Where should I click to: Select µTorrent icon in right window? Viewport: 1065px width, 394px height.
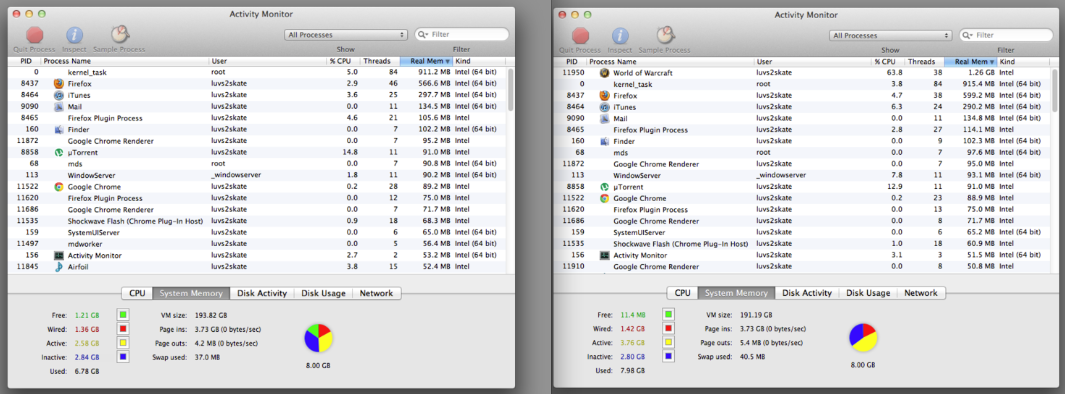(x=604, y=187)
